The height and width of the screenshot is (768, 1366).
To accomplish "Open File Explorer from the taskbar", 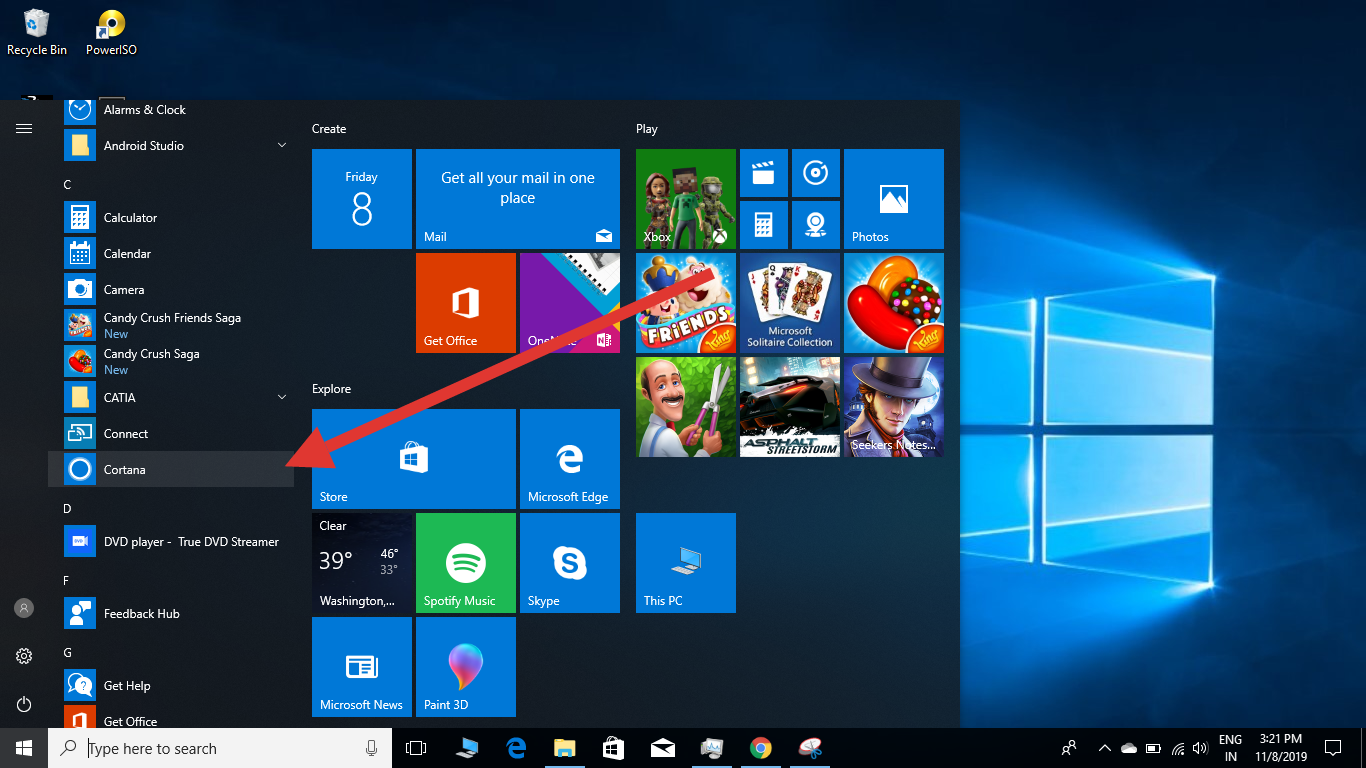I will pos(565,748).
